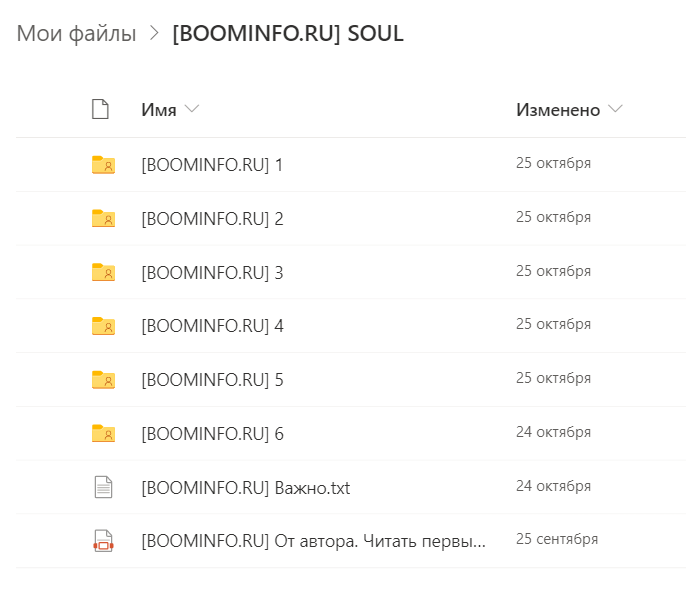Screen dimensions: 686x611
Task: Click the [BOOMINFO.RU] SOUL breadcrumb title
Action: (x=288, y=33)
